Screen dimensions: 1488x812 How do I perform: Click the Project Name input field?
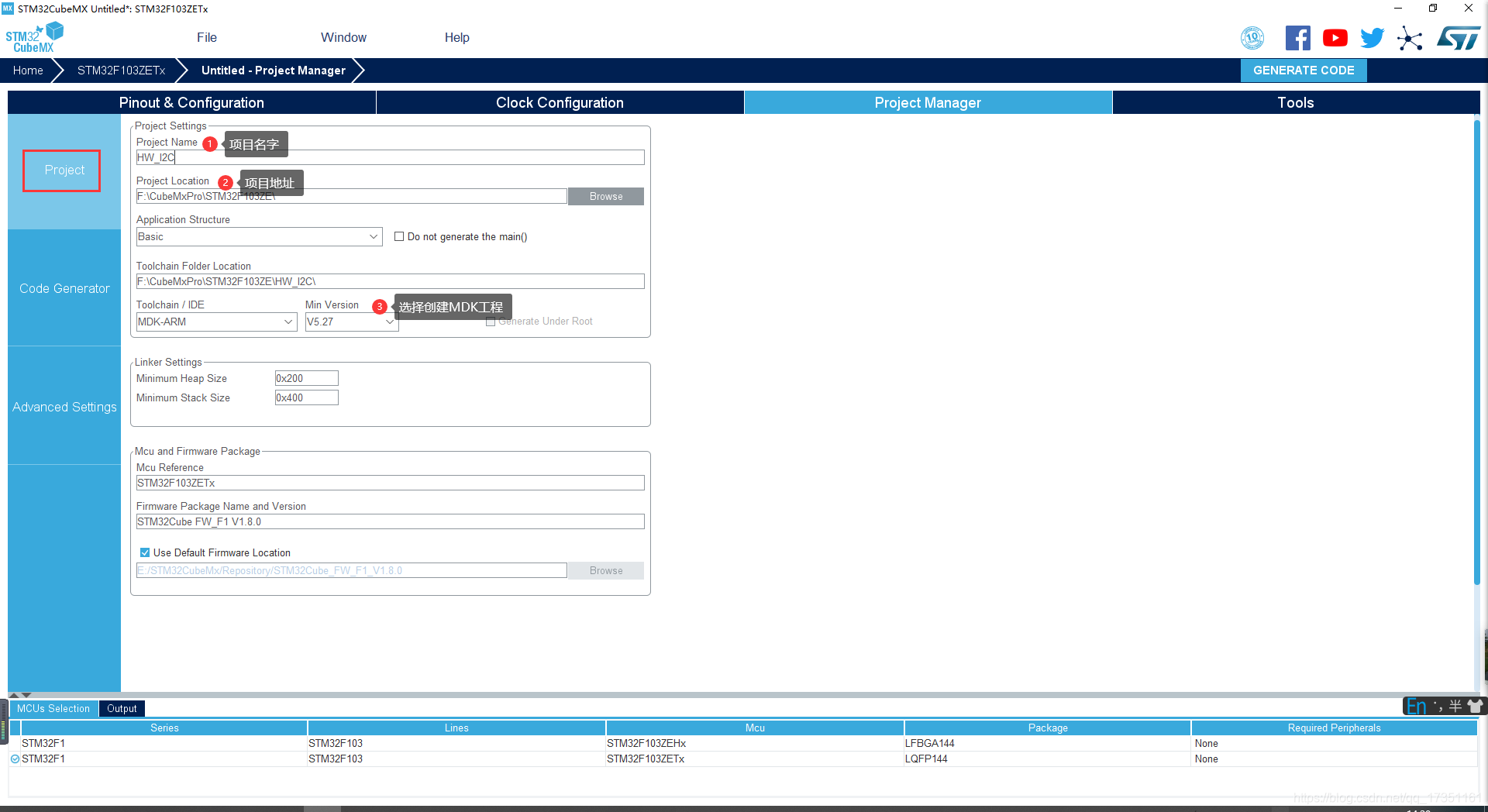click(390, 157)
